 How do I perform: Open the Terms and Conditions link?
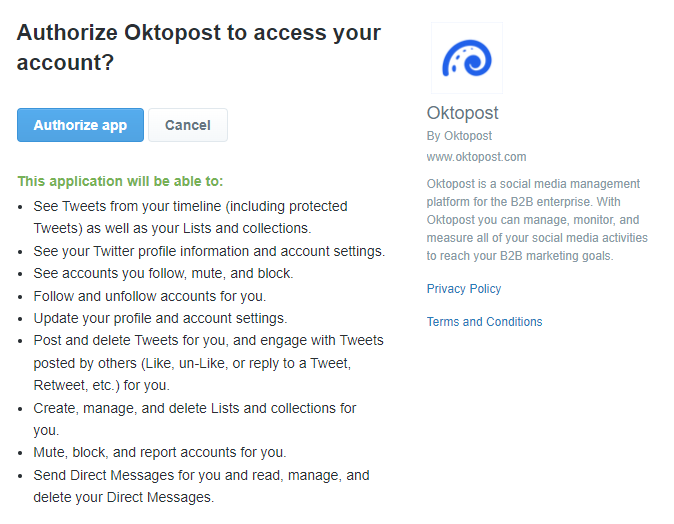click(x=484, y=322)
